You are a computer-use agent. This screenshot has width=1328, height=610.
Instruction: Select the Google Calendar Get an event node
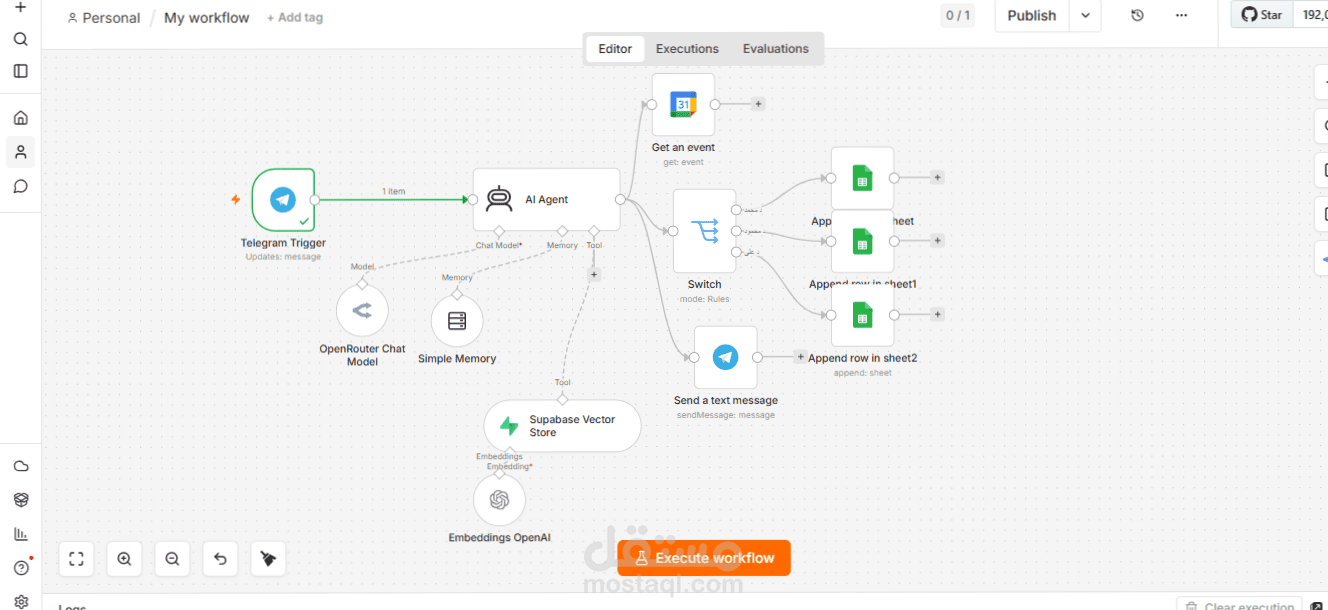(683, 104)
